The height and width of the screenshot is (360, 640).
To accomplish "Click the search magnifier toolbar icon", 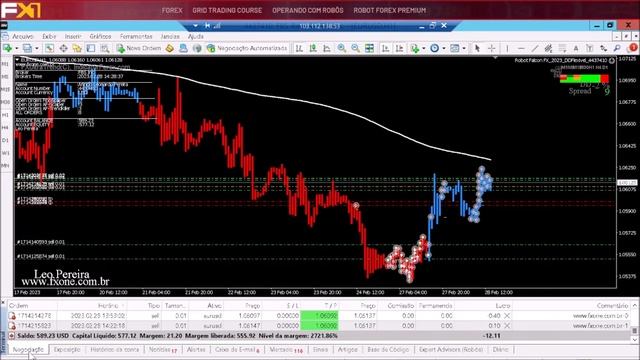I will (x=617, y=49).
